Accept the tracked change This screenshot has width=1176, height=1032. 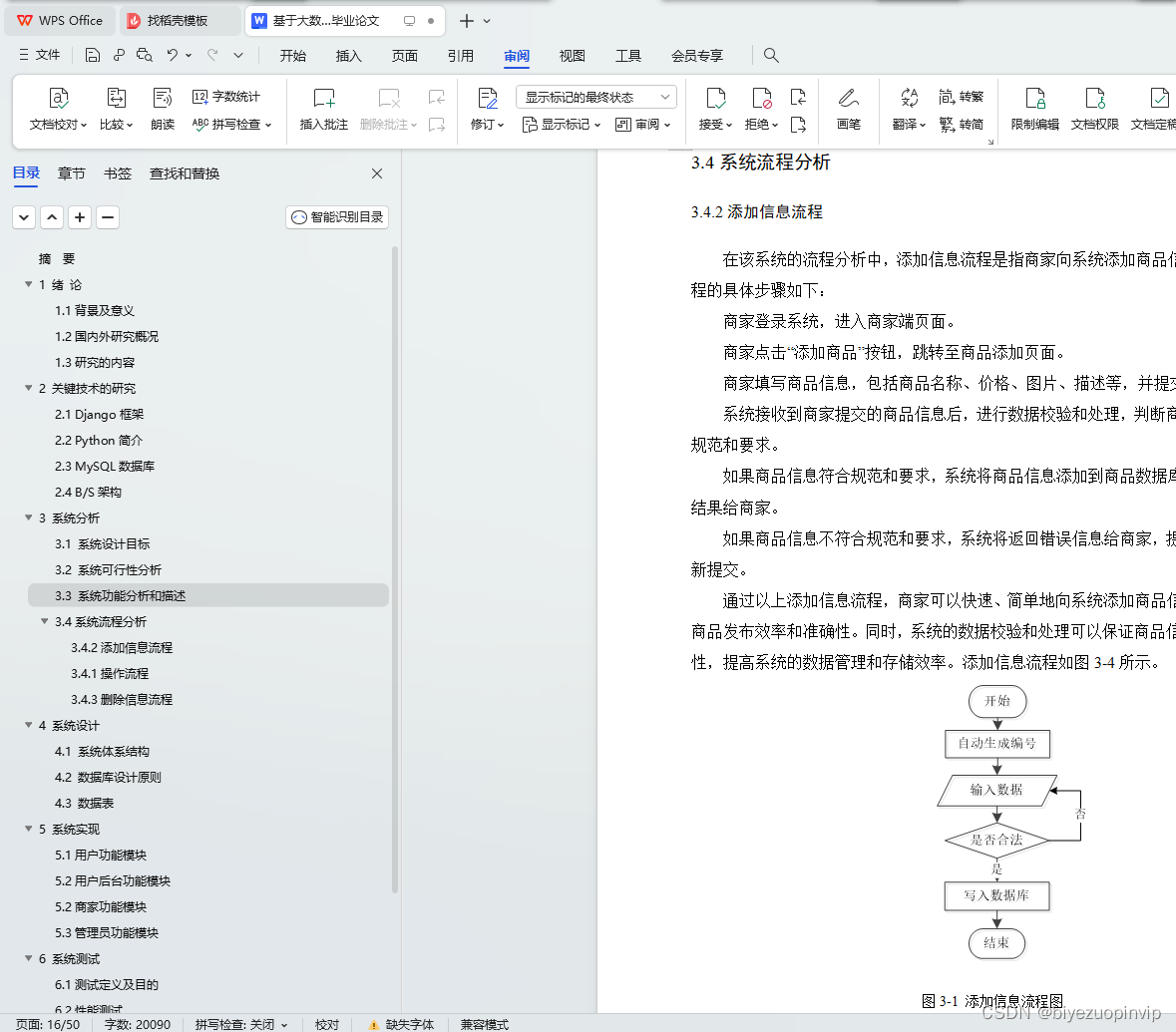[715, 109]
